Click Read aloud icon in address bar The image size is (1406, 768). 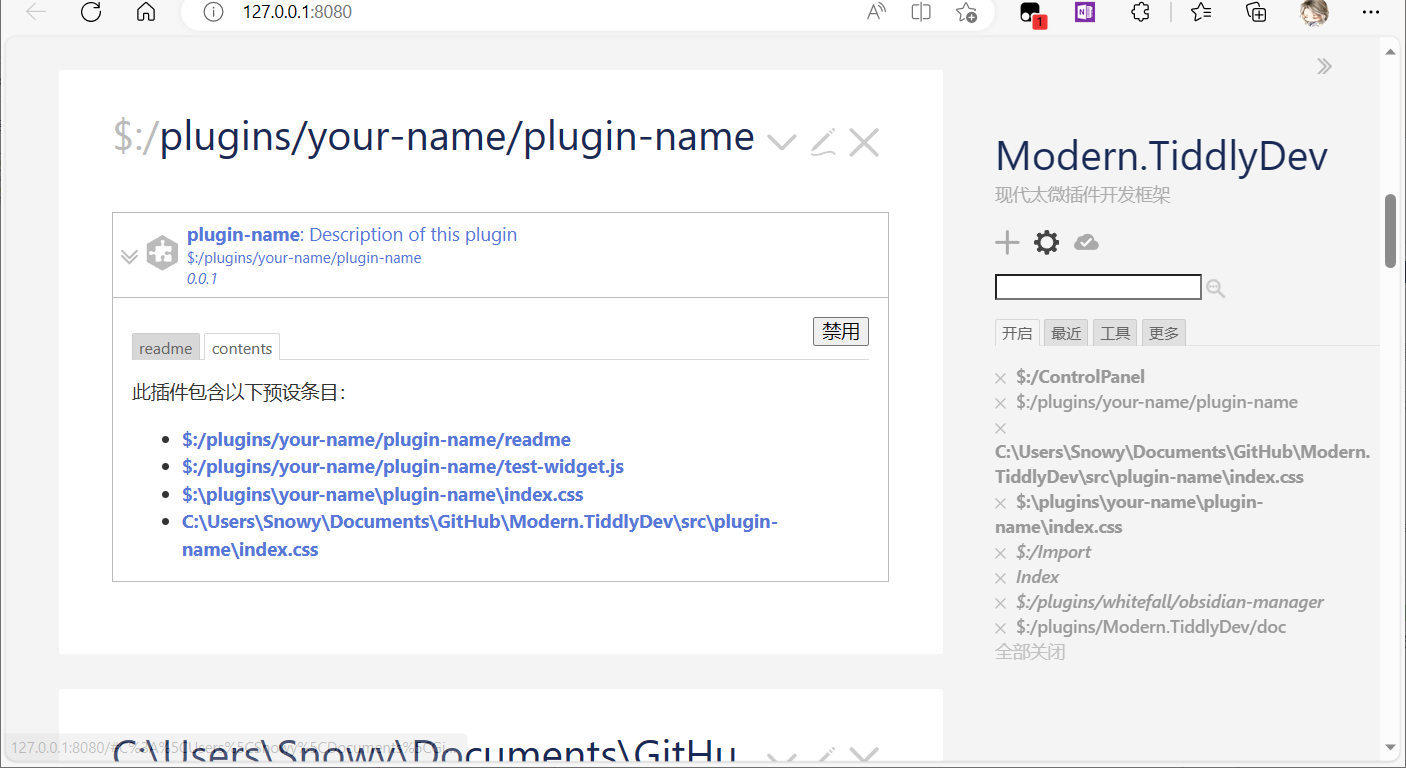877,12
